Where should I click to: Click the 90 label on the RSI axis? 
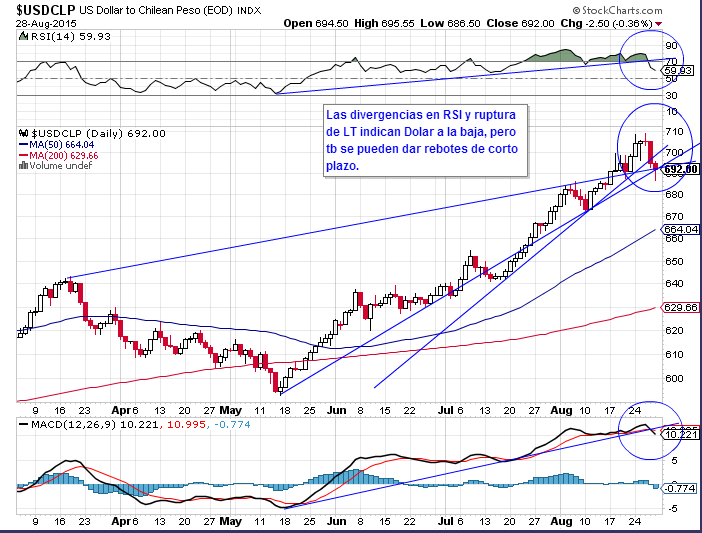coord(672,46)
